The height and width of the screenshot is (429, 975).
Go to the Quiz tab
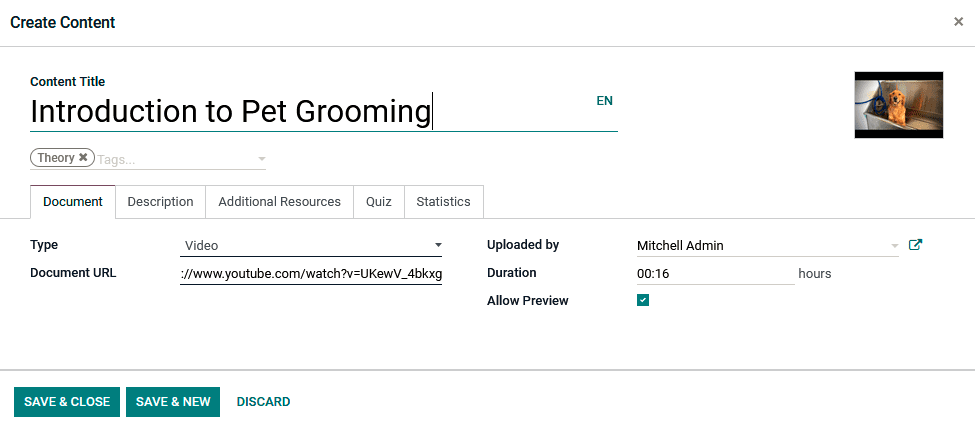(x=378, y=202)
